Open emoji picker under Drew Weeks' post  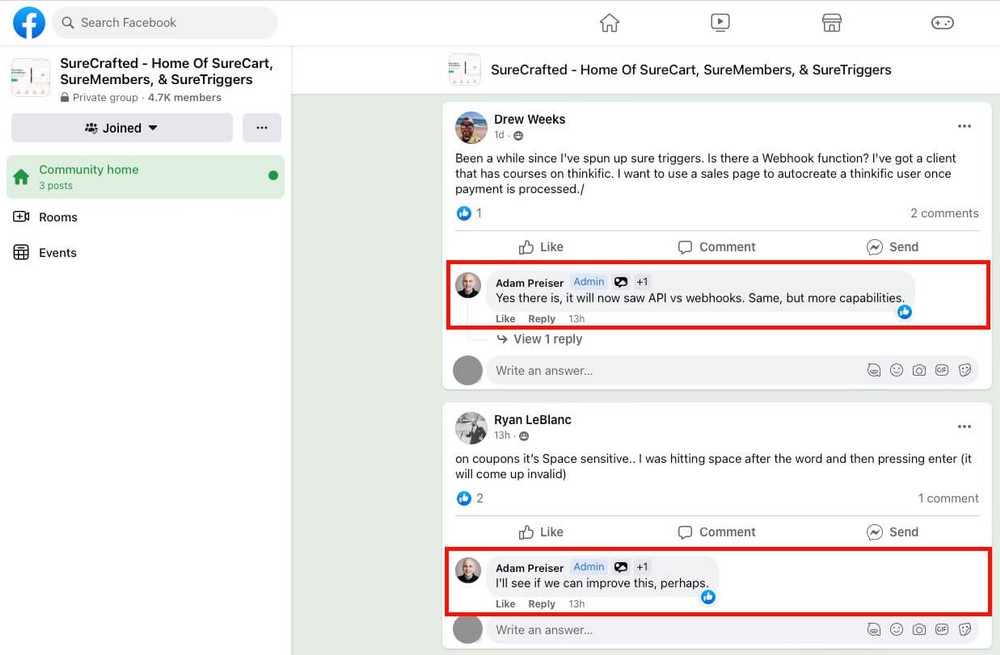897,371
